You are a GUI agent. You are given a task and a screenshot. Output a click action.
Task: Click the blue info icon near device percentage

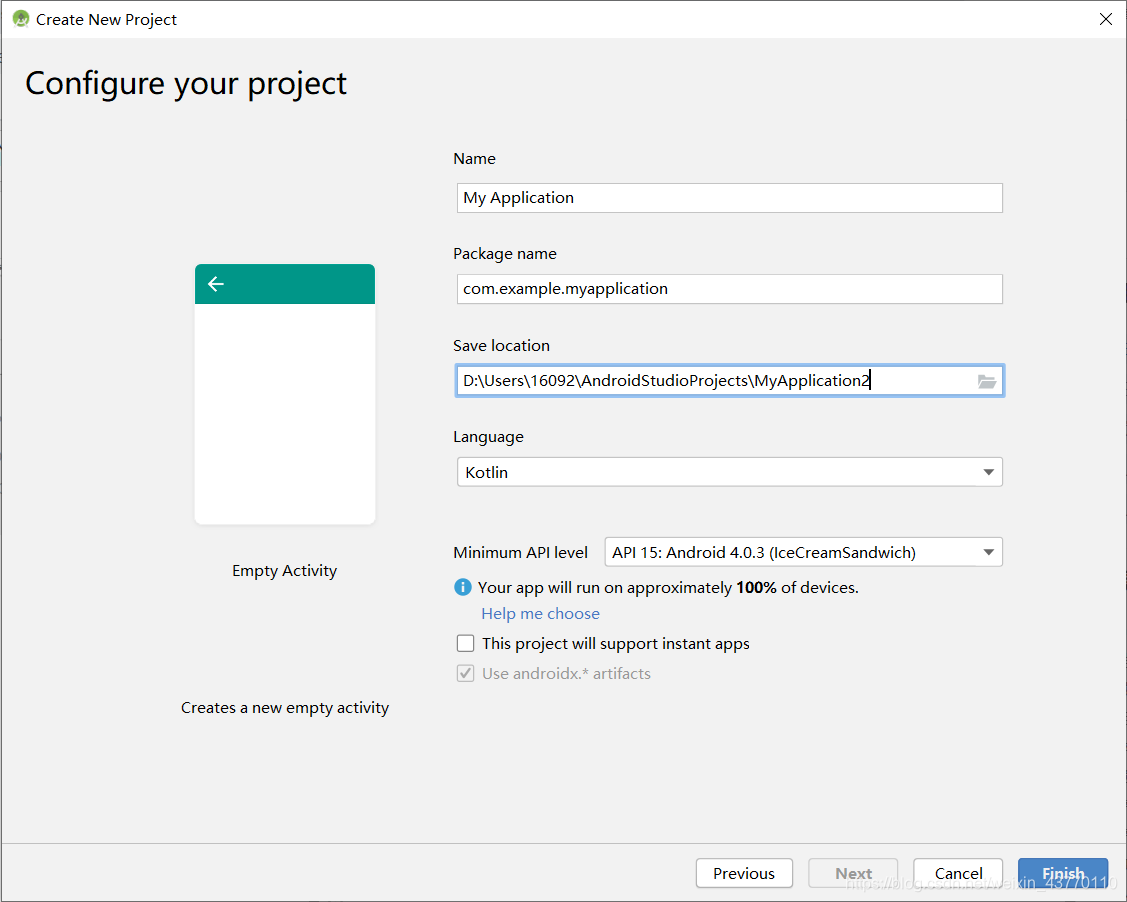point(463,587)
